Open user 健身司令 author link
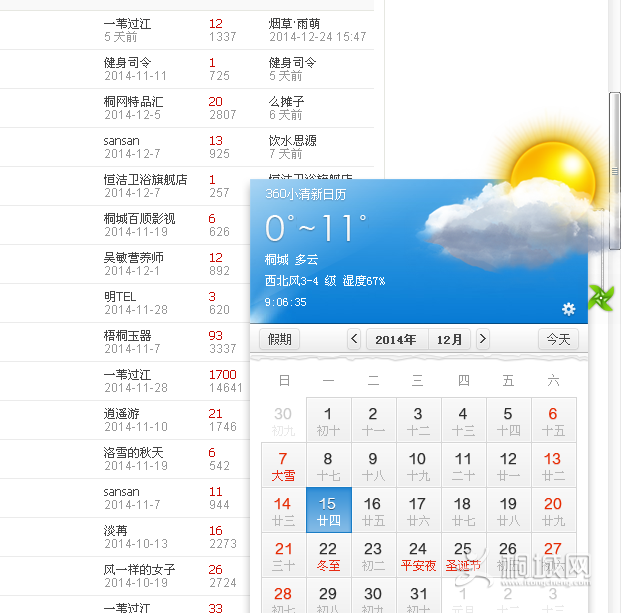 coord(127,63)
